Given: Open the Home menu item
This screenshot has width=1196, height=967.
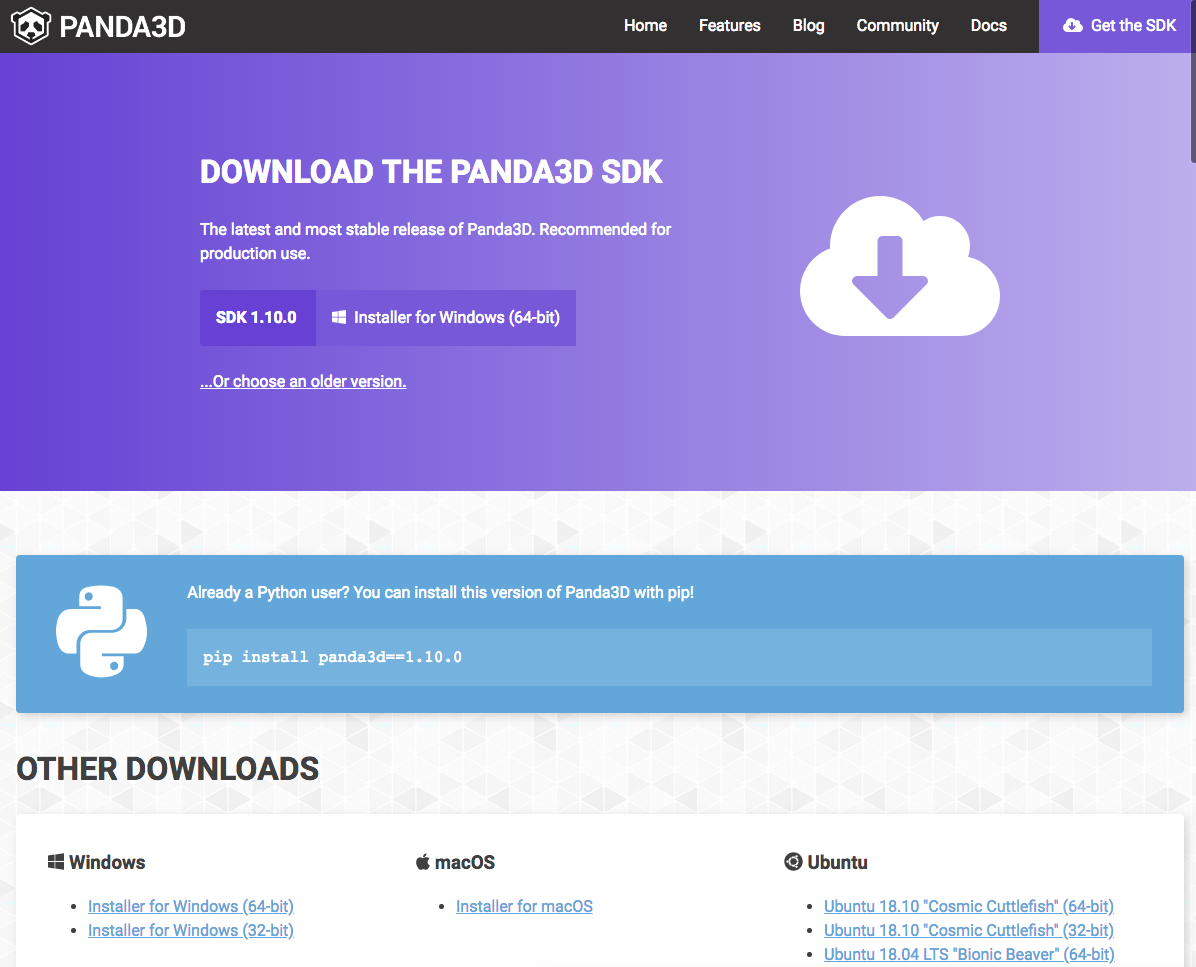Looking at the screenshot, I should point(645,26).
